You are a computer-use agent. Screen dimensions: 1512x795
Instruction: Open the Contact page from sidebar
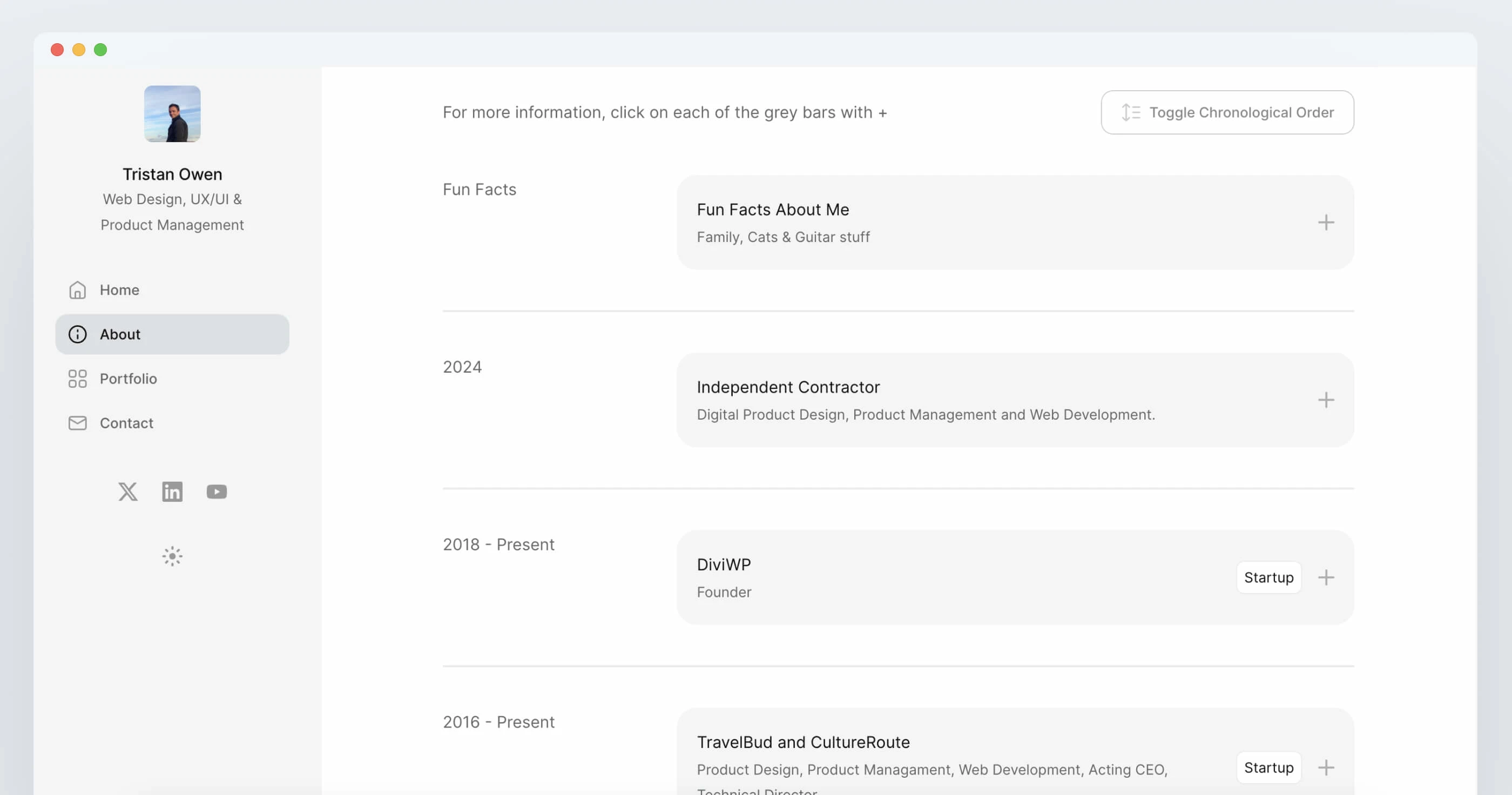coord(126,423)
